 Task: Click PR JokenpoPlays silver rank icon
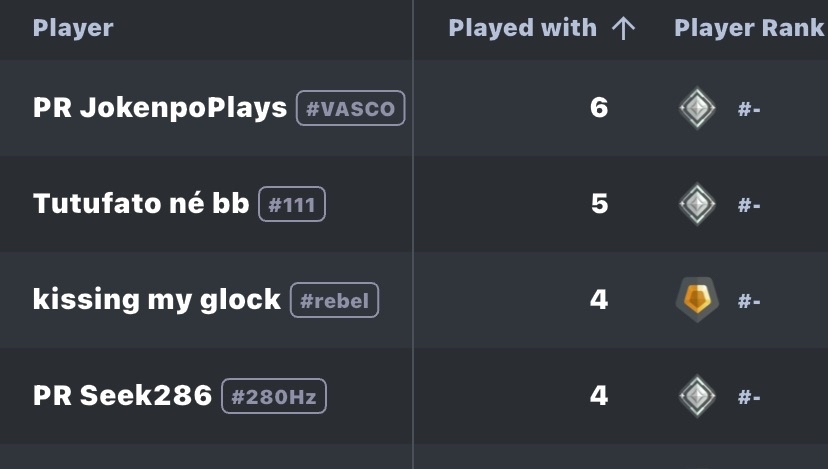(697, 108)
